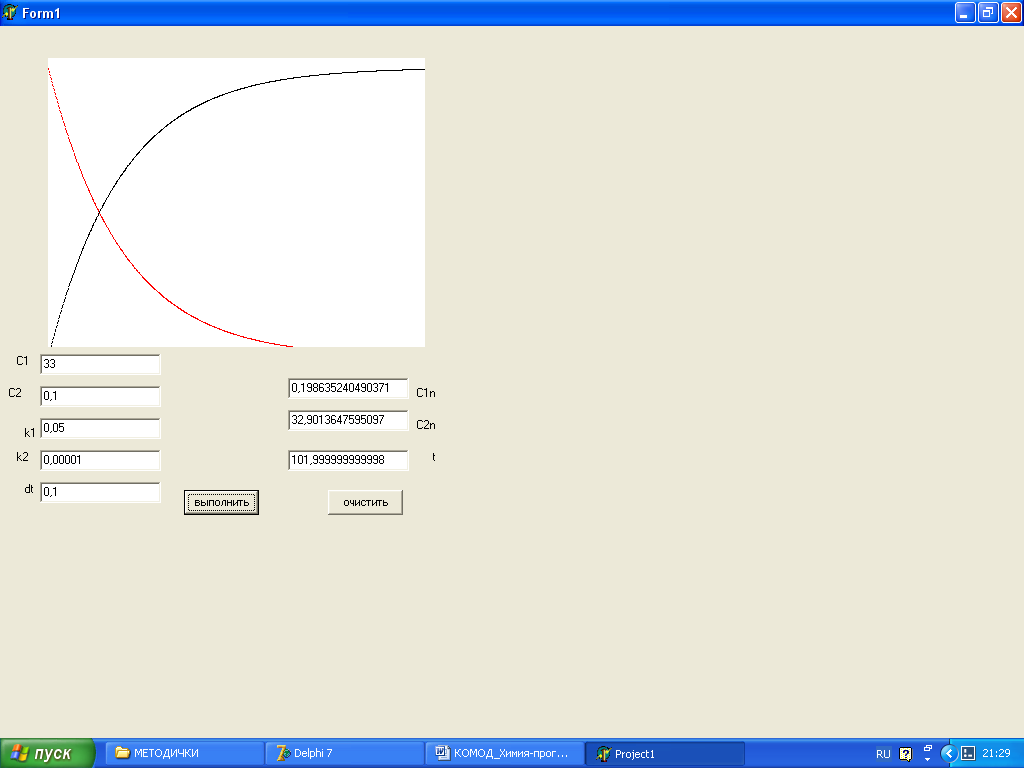Click the dt step input field

pos(100,492)
